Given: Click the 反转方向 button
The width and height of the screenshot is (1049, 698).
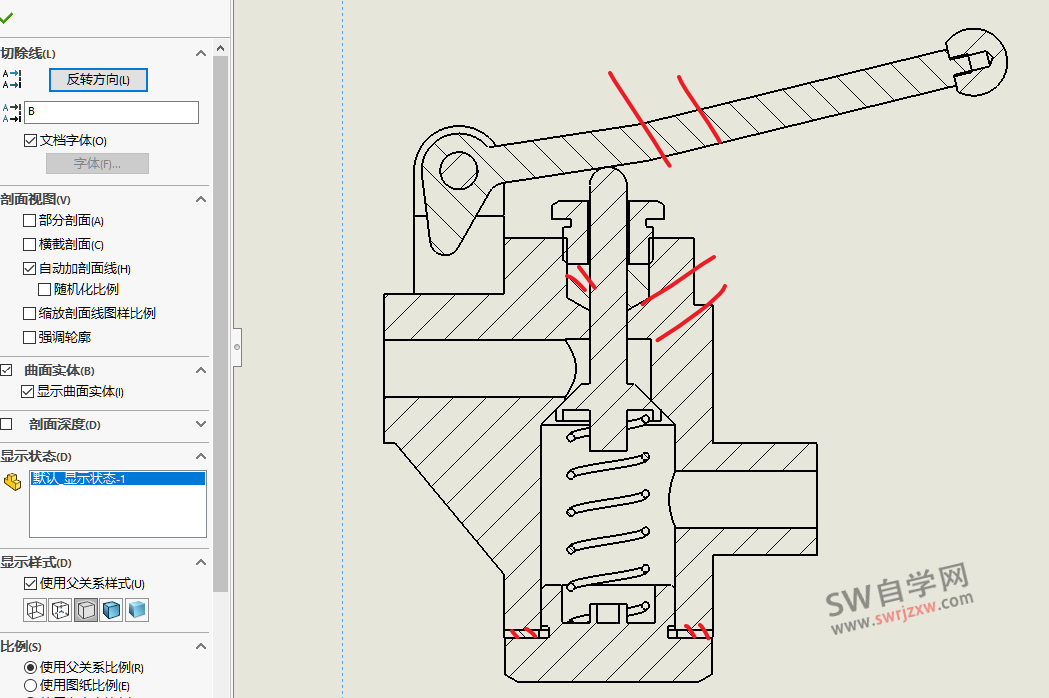Looking at the screenshot, I should click(97, 80).
